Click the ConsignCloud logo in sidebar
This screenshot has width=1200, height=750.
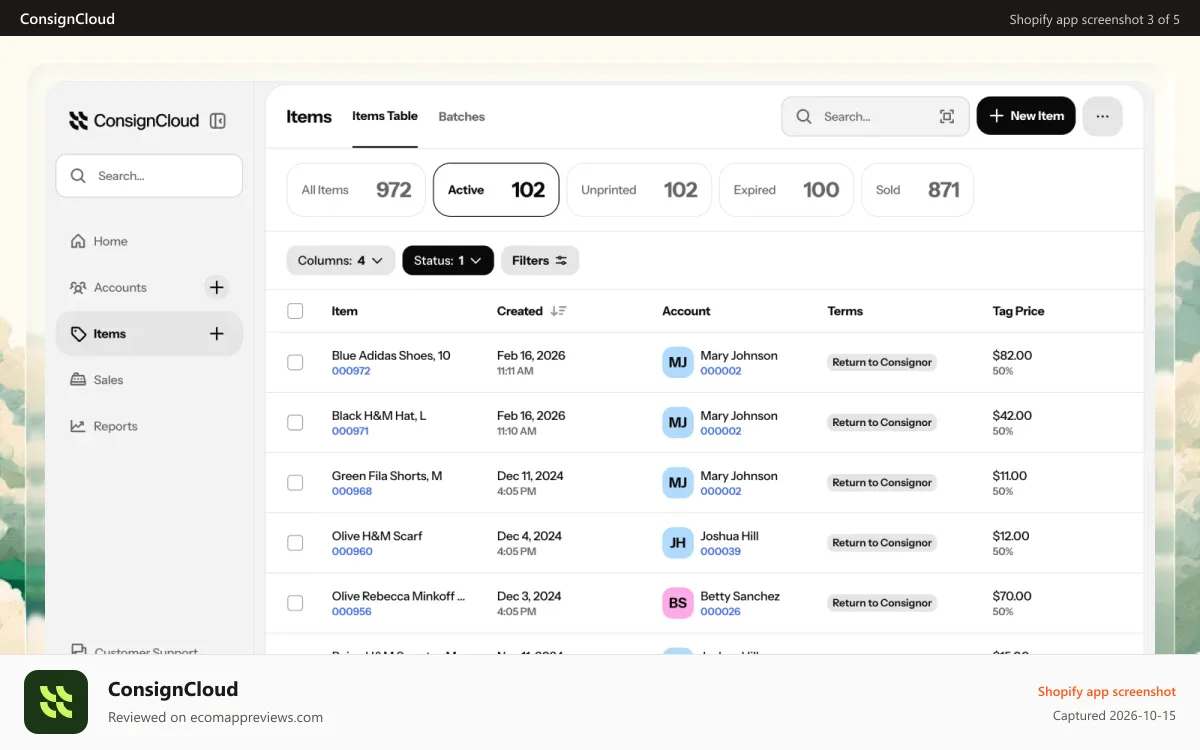134,121
